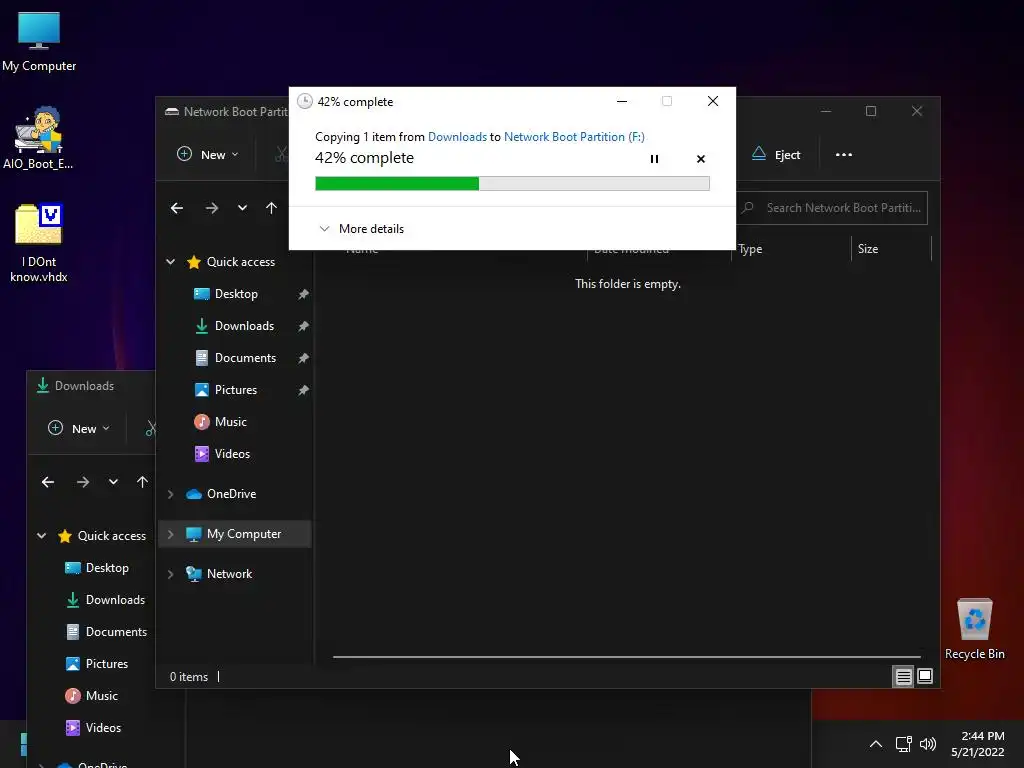Screen dimensions: 1024x768
Task: Click pin icon next to Downloads
Action: (x=303, y=326)
